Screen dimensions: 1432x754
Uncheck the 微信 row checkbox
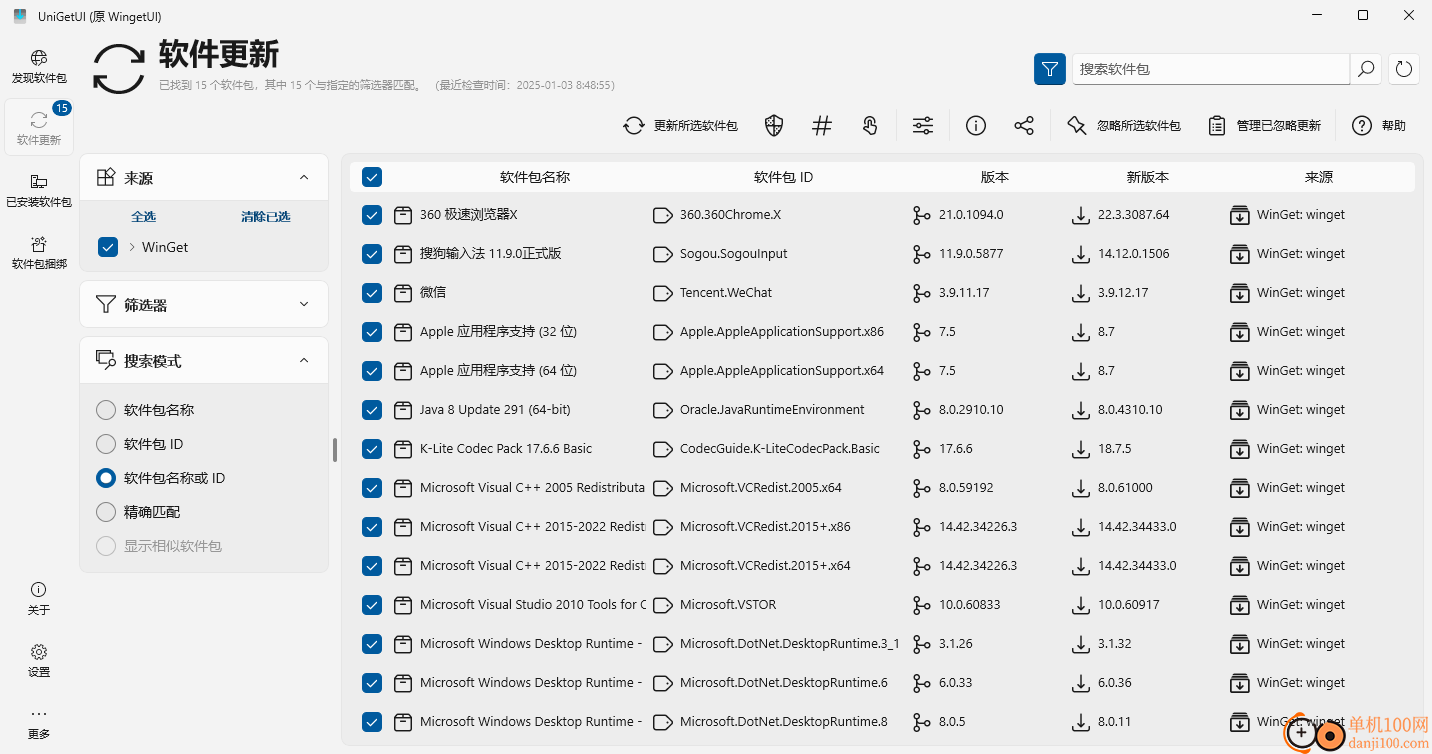372,293
